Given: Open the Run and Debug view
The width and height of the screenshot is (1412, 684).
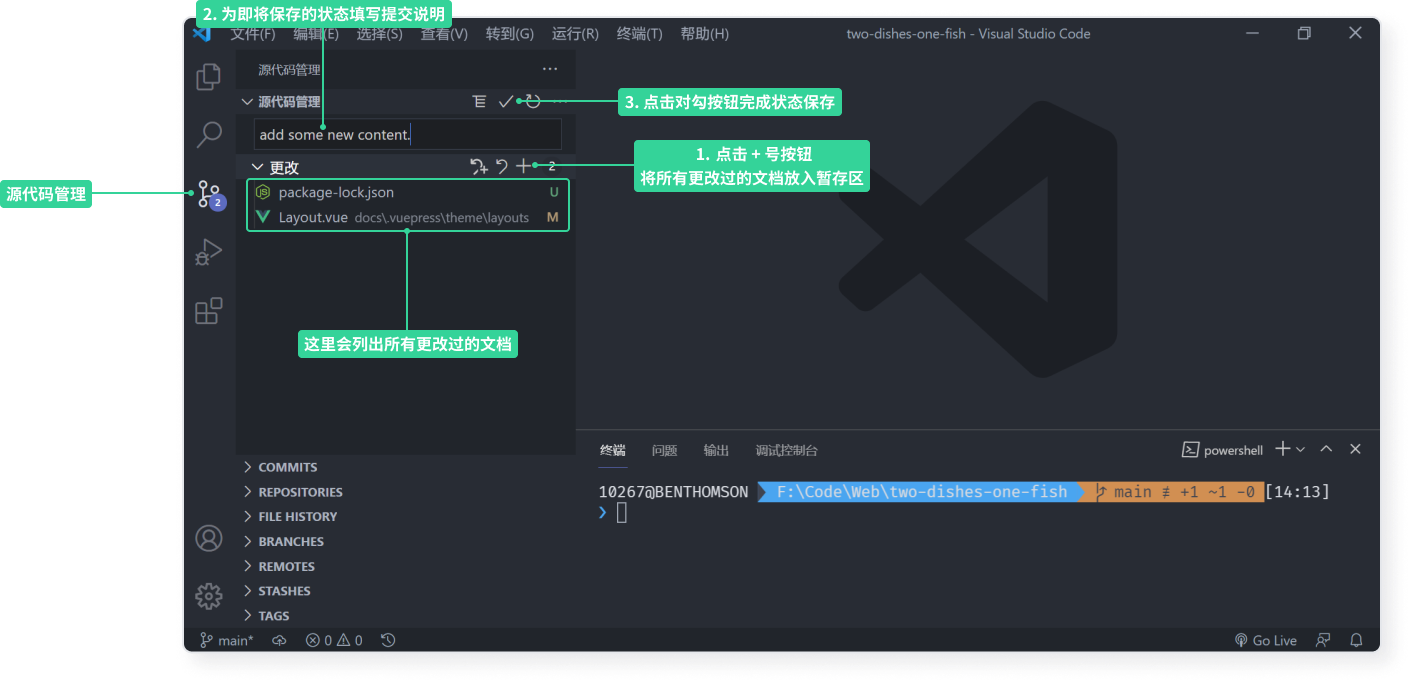Looking at the screenshot, I should pyautogui.click(x=208, y=253).
